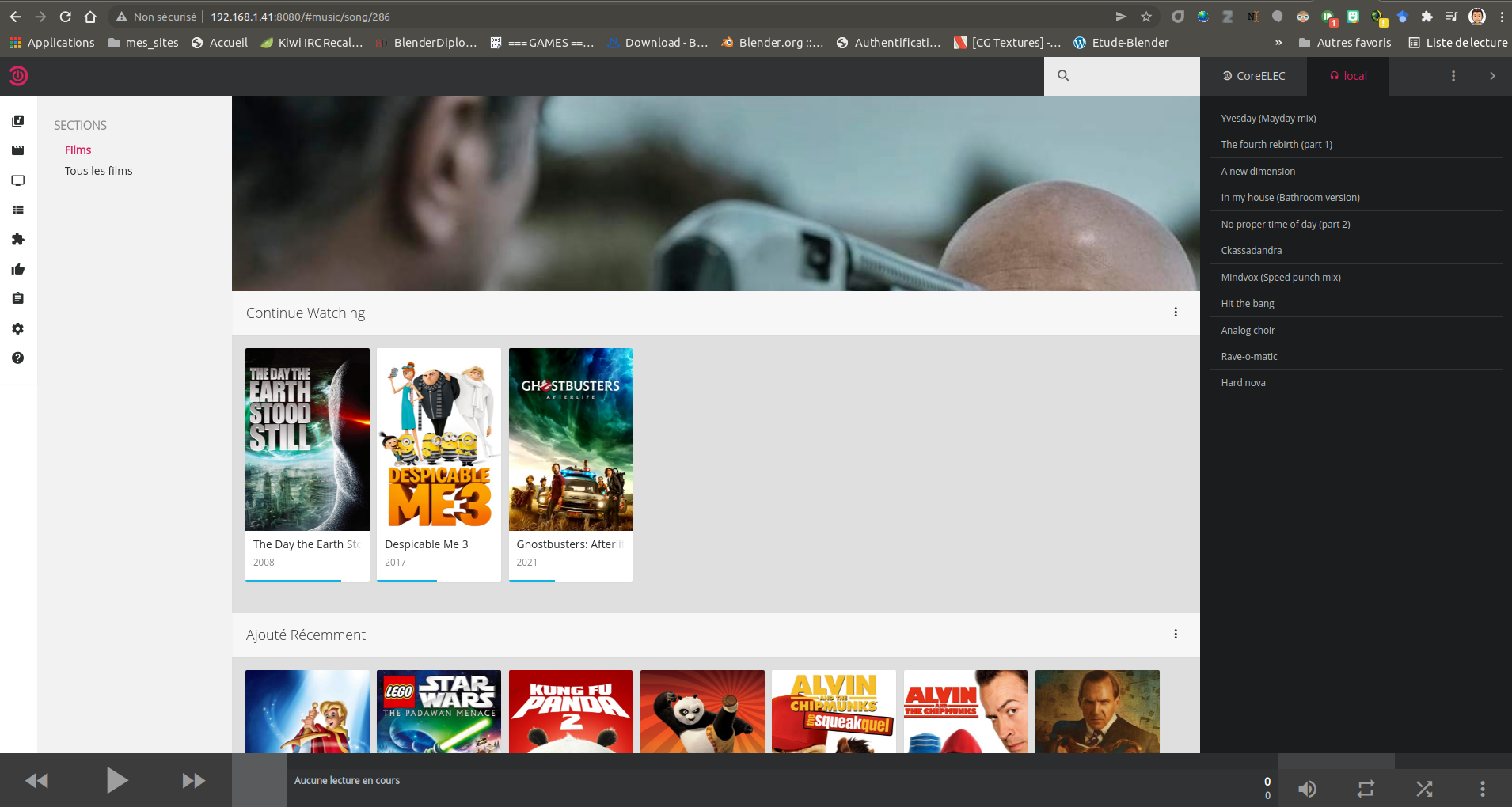The image size is (1512, 807).
Task: Open the TV shows monitor icon
Action: (18, 180)
